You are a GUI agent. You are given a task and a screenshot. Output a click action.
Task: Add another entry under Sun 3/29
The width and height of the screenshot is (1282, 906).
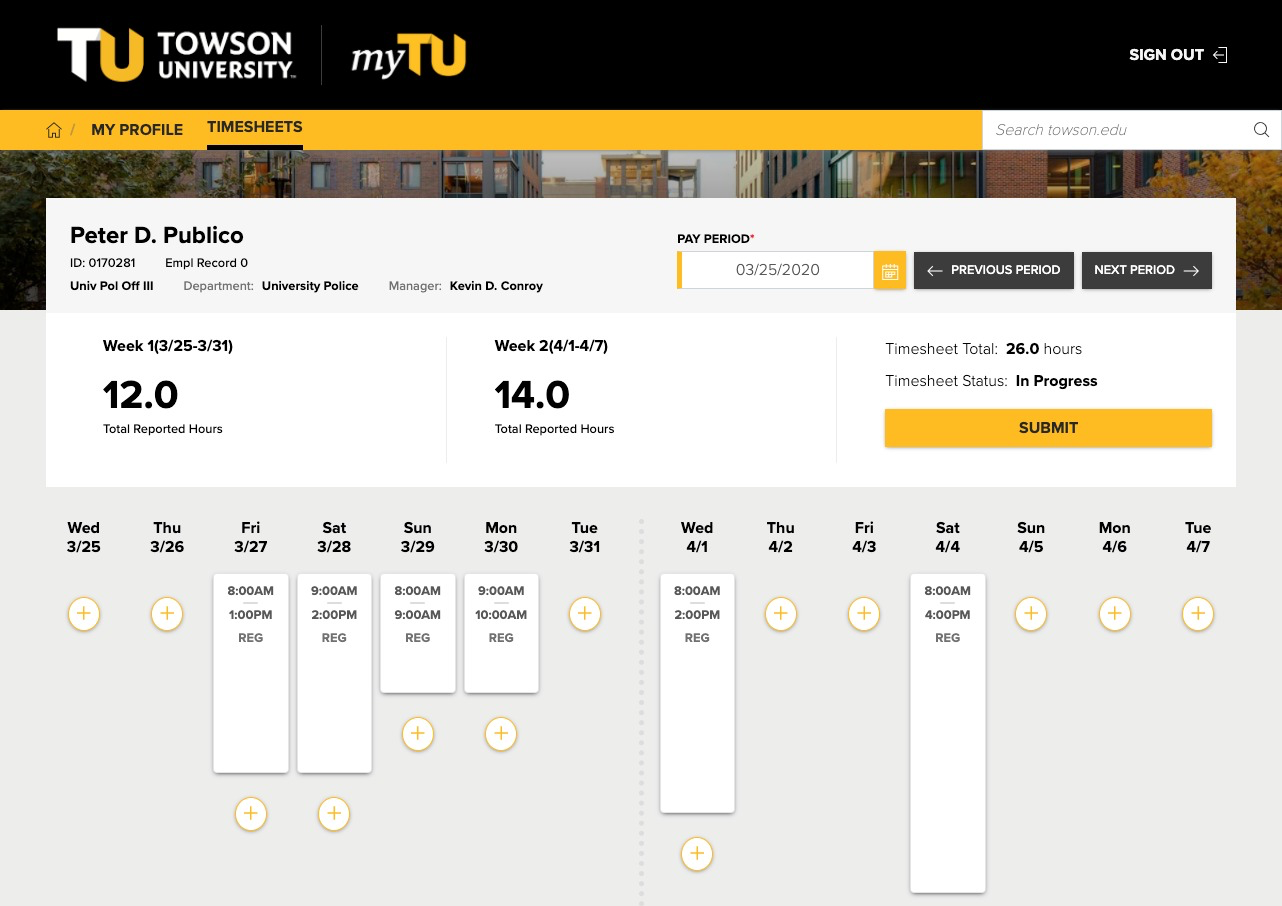(x=418, y=734)
